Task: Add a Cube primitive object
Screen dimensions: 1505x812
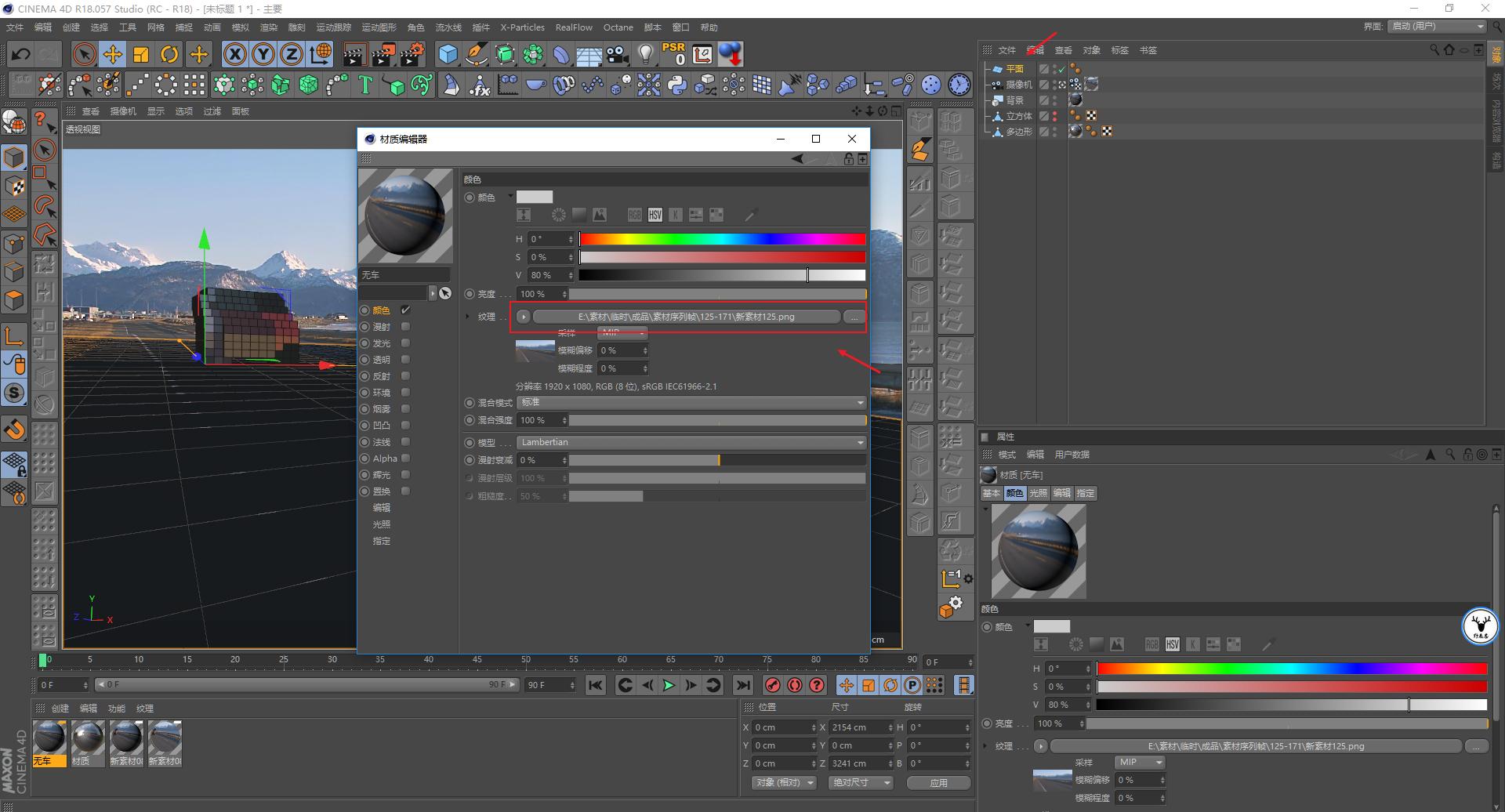Action: [448, 54]
